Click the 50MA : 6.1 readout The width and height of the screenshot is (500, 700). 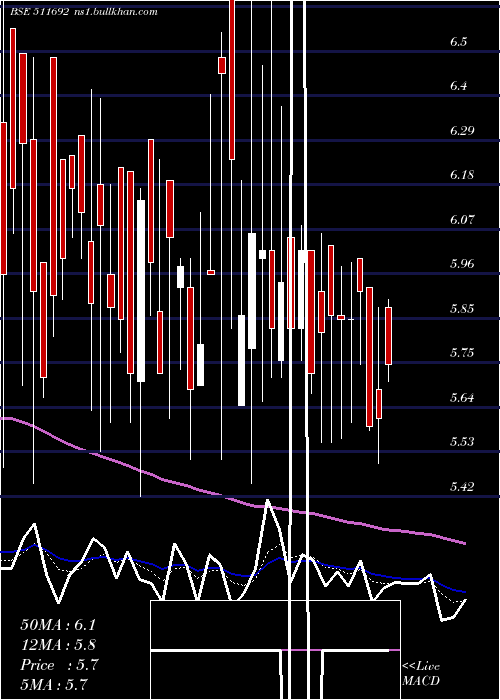(x=58, y=625)
